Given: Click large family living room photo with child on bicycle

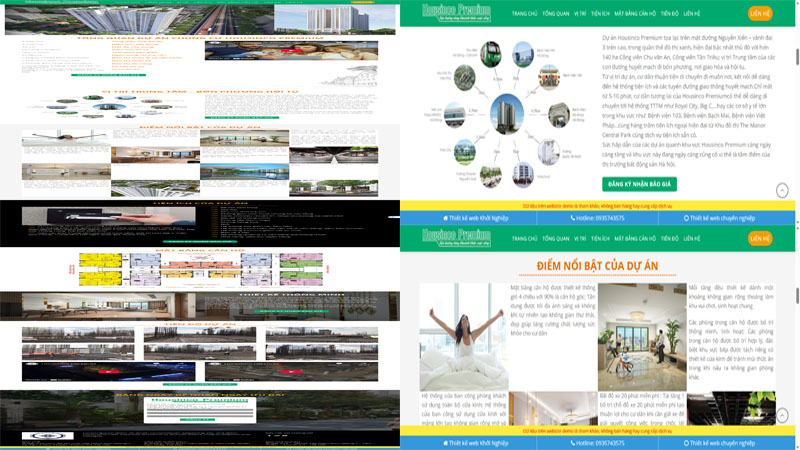Looking at the screenshot, I should pyautogui.click(x=642, y=337).
